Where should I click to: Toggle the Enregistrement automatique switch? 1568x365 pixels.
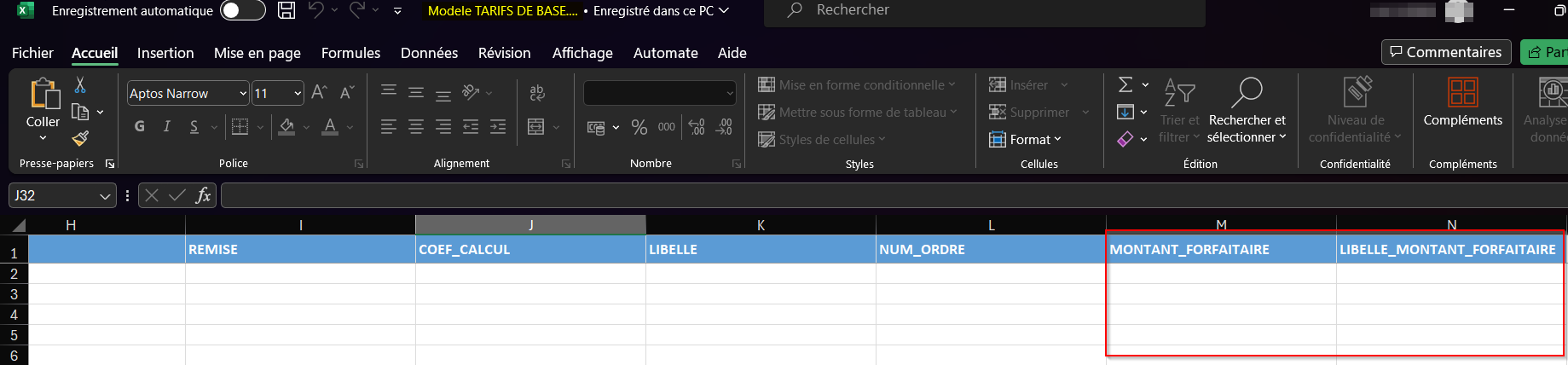click(x=242, y=10)
